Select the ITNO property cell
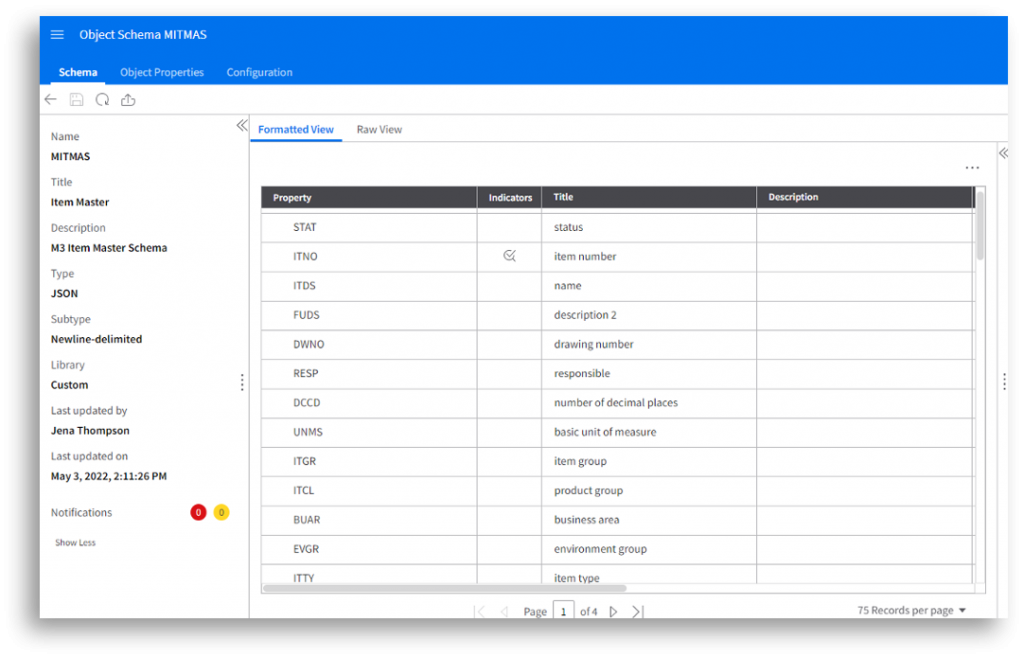This screenshot has height=658, width=1024. click(x=369, y=257)
